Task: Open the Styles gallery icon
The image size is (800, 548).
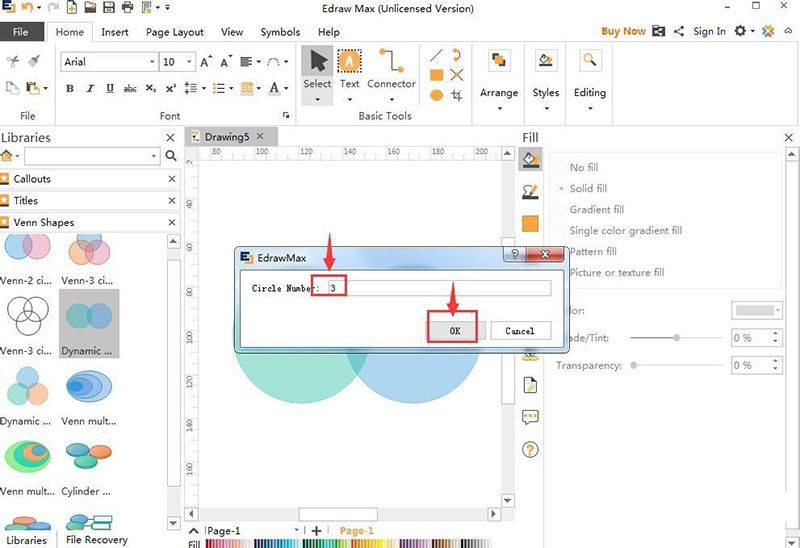Action: 546,63
